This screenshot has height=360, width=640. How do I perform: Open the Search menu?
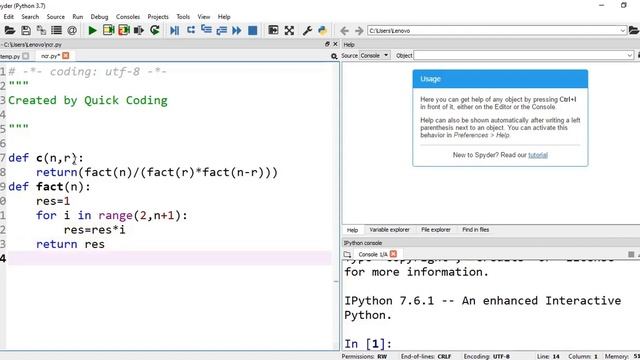coord(30,17)
